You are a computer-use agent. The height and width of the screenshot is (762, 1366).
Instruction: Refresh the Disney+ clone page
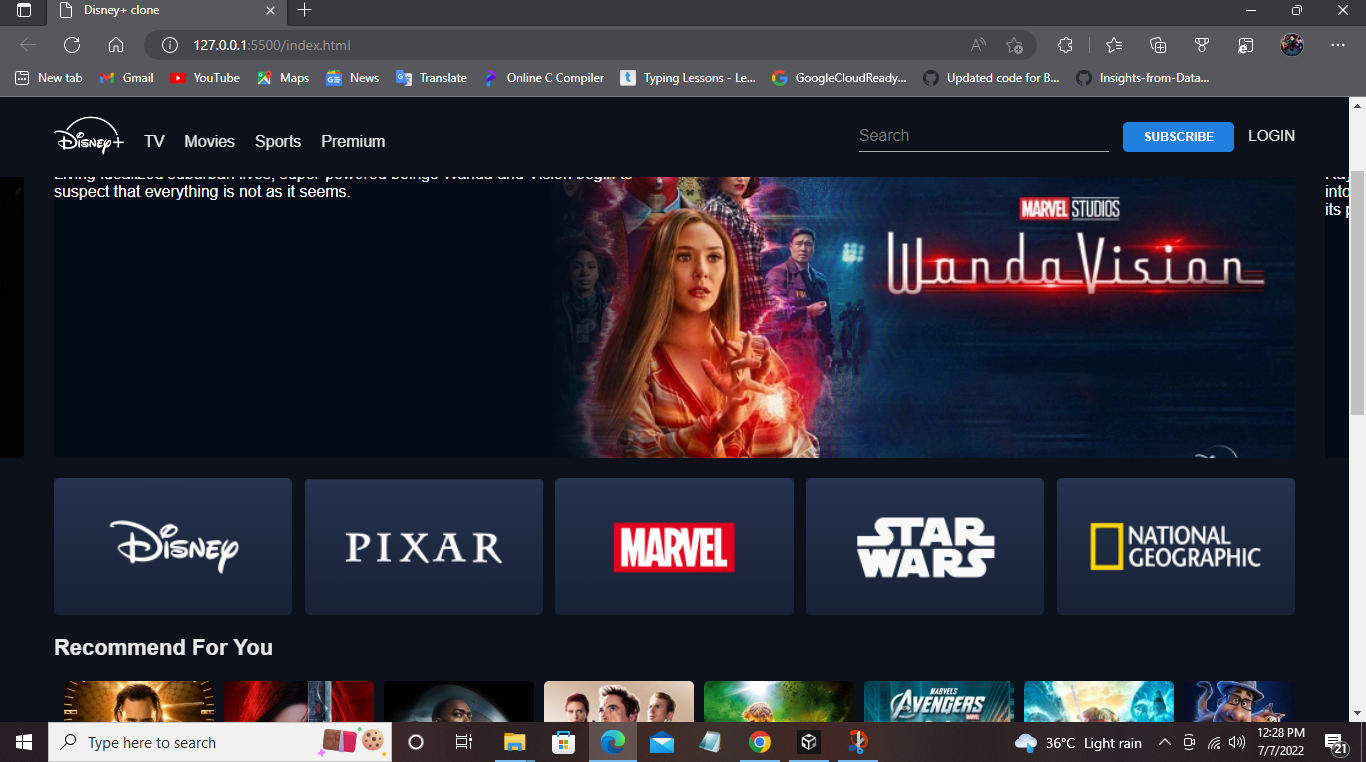pos(70,45)
